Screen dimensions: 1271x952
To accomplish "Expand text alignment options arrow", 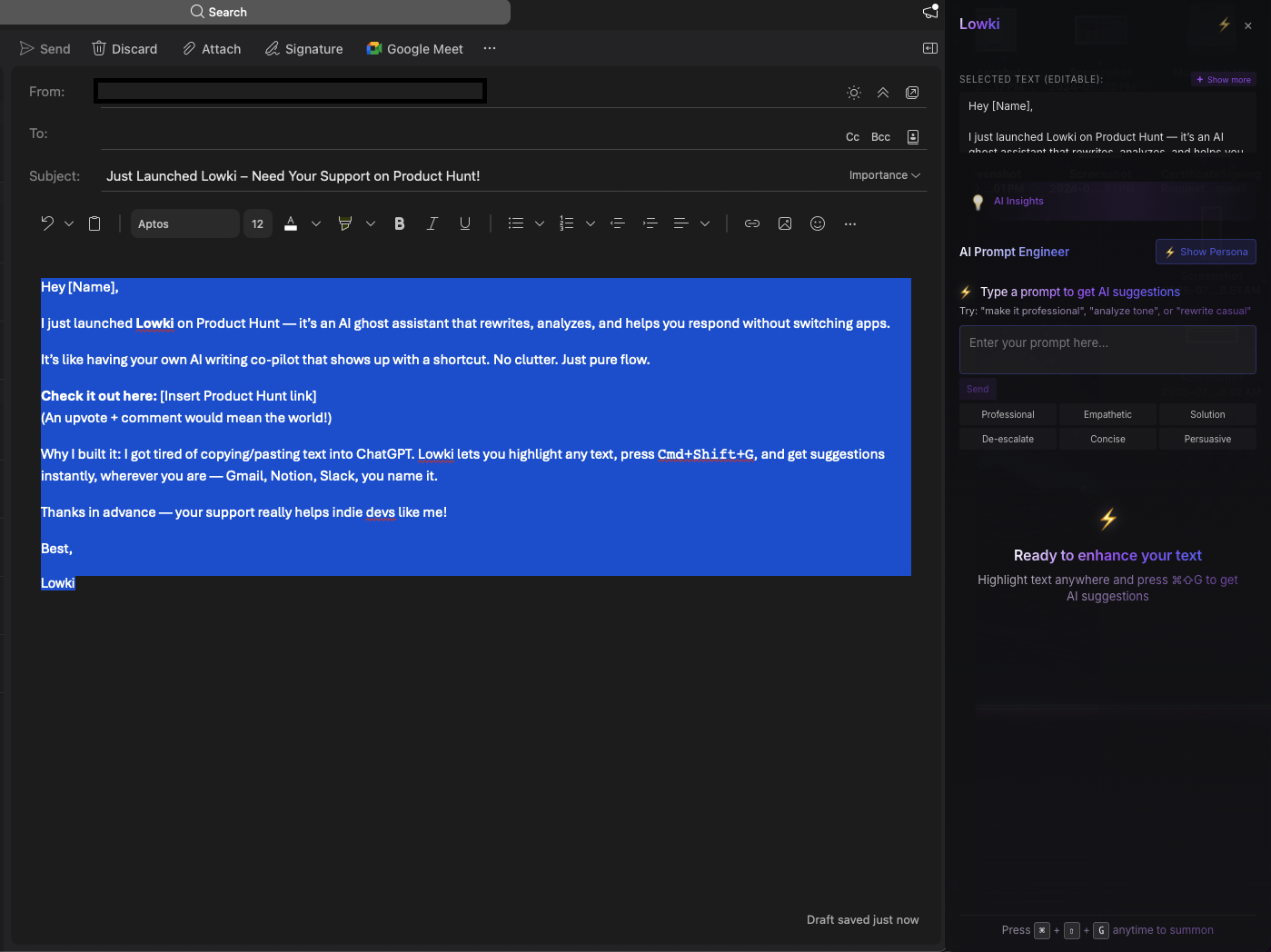I will (705, 223).
